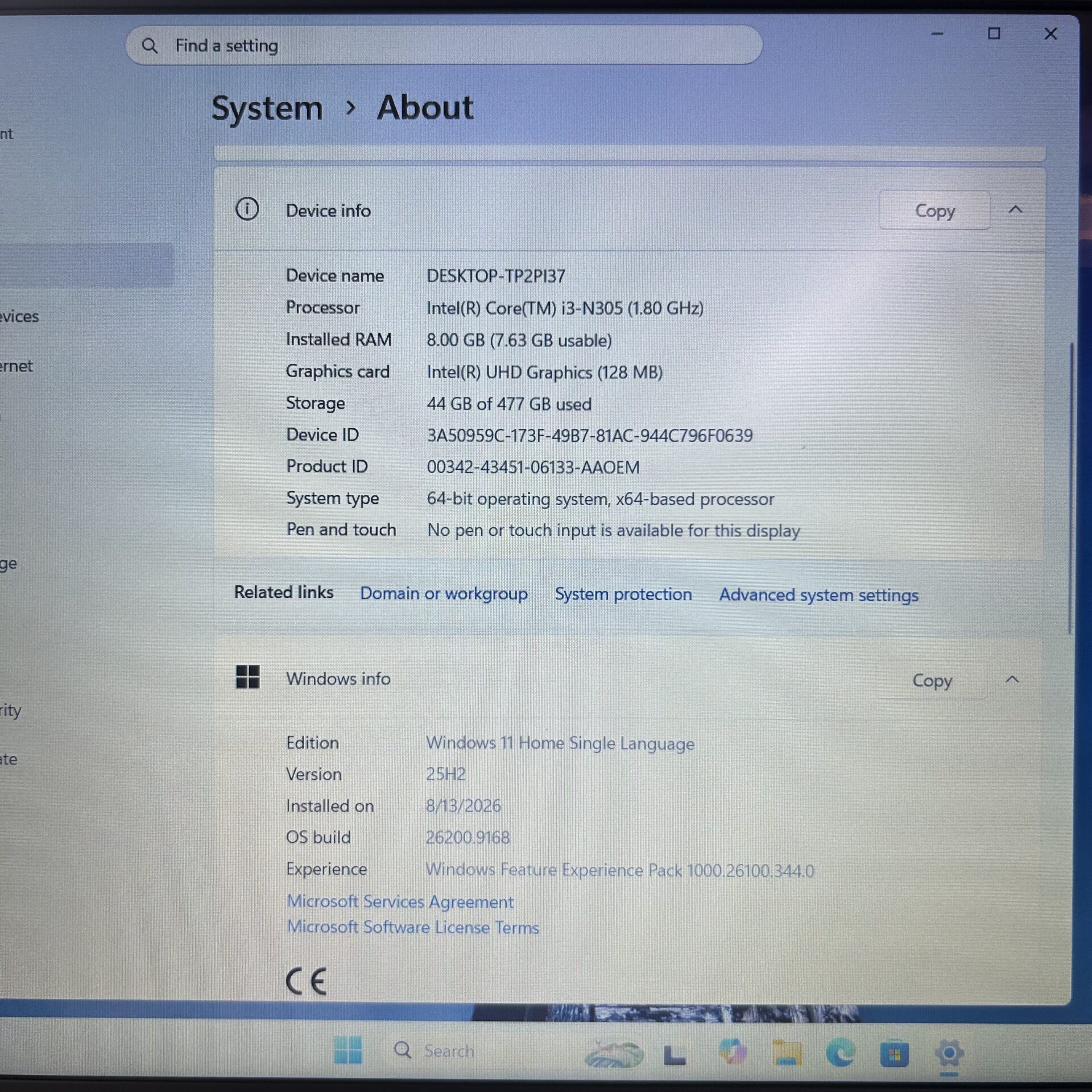
Task: Open the System protection link
Action: 623,594
